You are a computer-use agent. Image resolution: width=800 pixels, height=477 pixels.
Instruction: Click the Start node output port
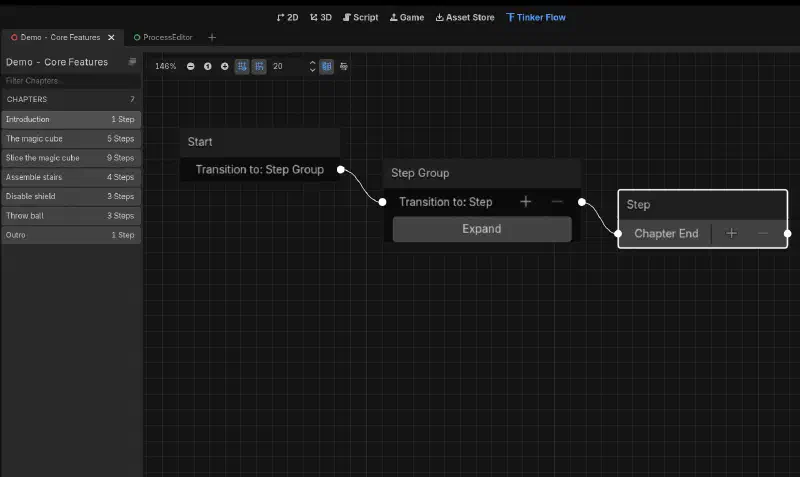pos(341,170)
